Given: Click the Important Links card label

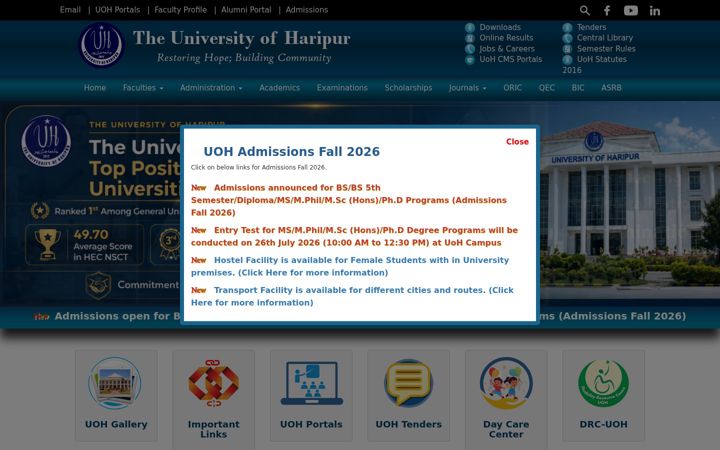Looking at the screenshot, I should pos(213,429).
